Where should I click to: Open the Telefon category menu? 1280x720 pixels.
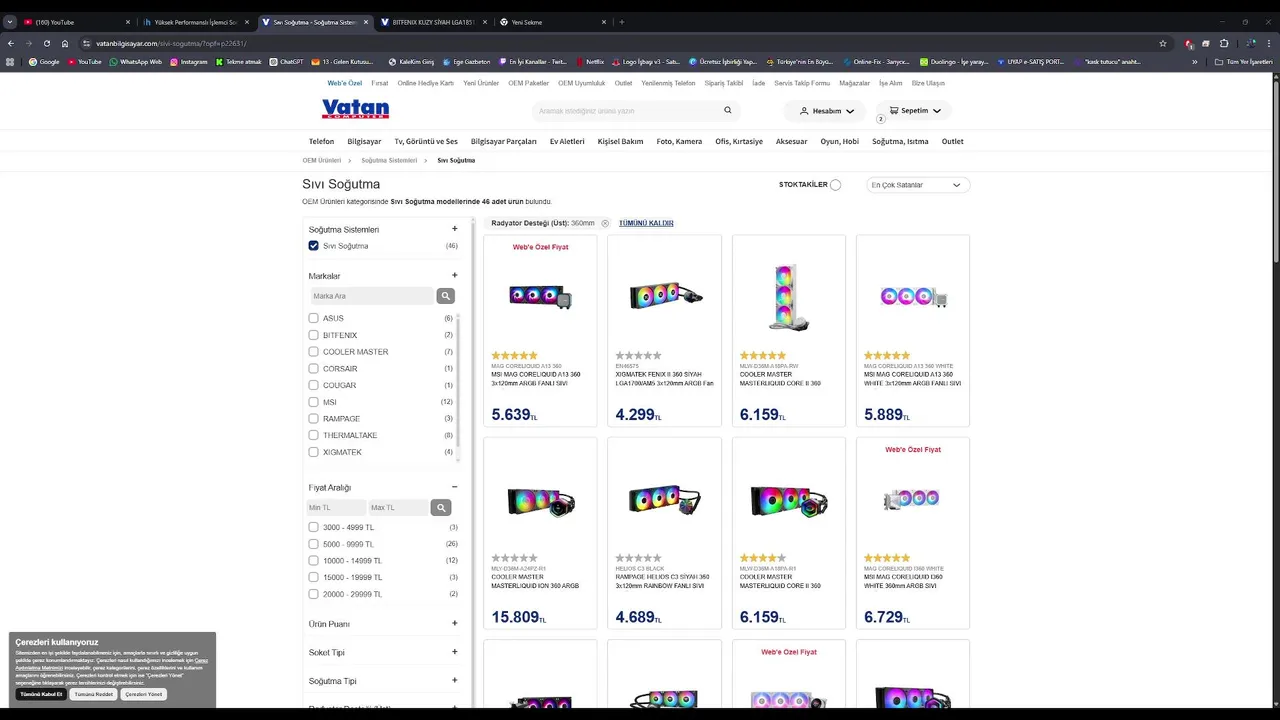point(321,141)
